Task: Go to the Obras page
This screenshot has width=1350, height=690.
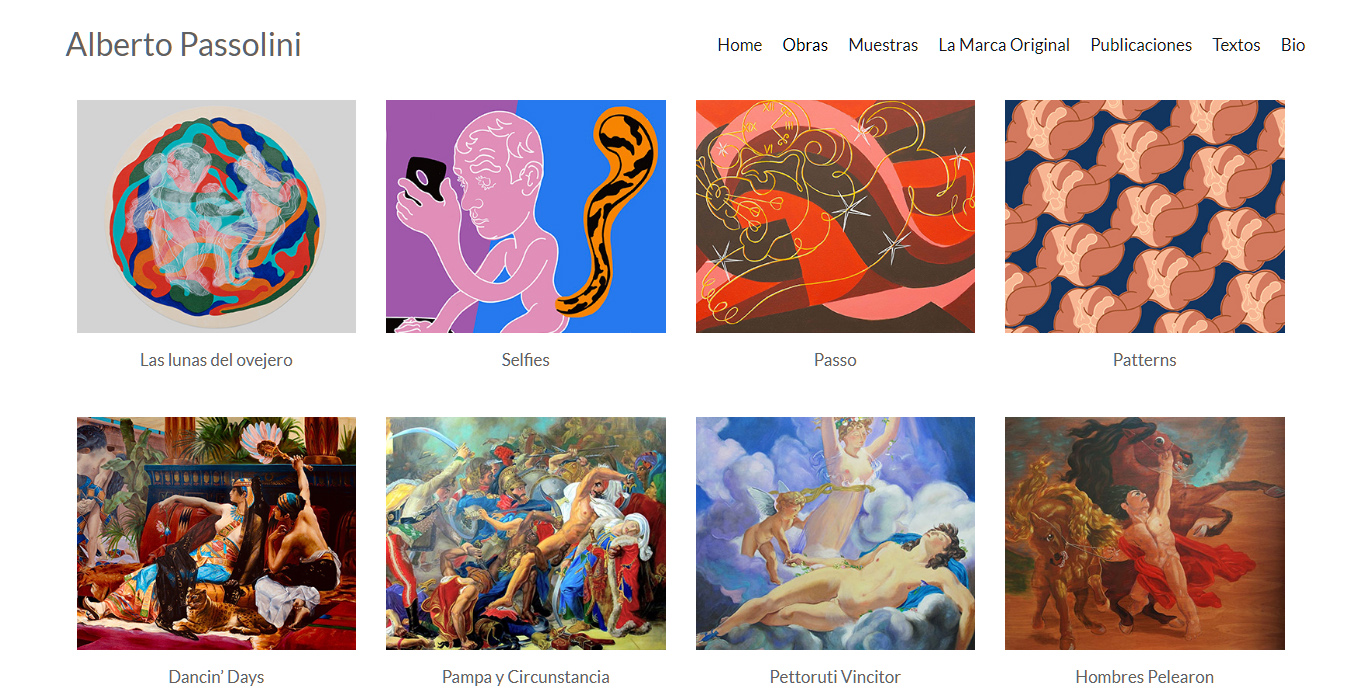Action: 805,45
